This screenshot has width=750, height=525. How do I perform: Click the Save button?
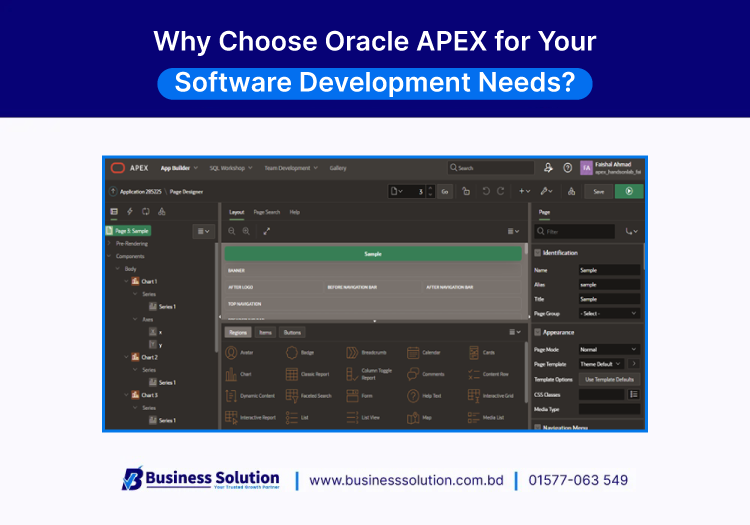point(598,191)
